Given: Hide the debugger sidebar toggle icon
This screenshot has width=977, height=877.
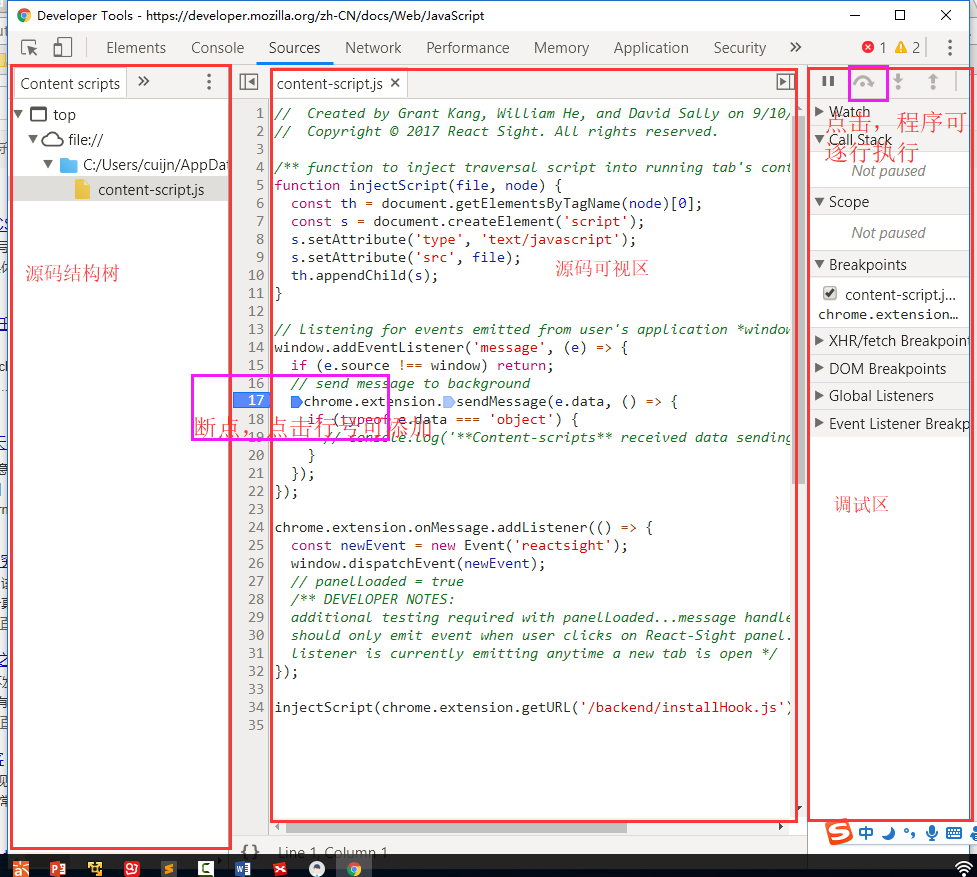Looking at the screenshot, I should pyautogui.click(x=785, y=82).
